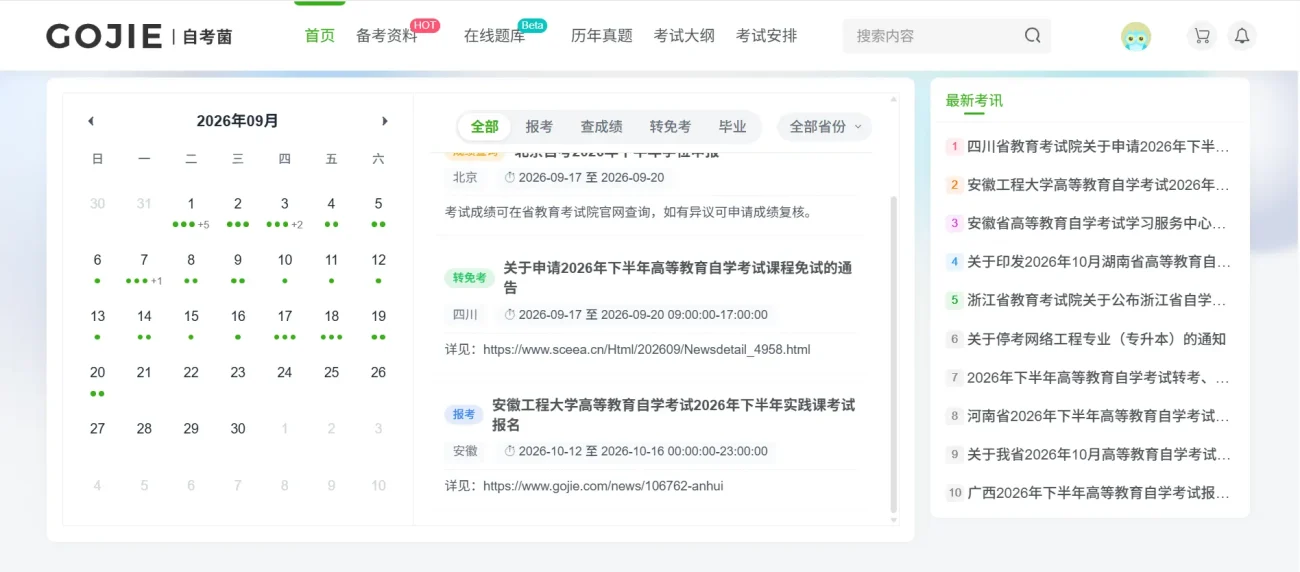Image resolution: width=1300 pixels, height=572 pixels.
Task: Click the sceea.cn Newsdetail_4958 link
Action: 646,350
